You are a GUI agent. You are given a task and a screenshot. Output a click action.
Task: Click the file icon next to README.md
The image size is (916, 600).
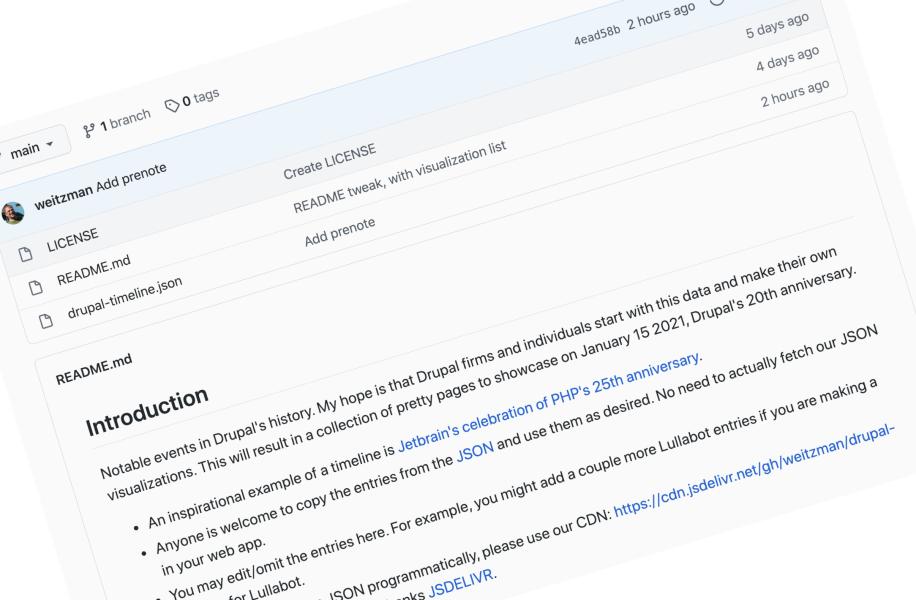pos(36,287)
